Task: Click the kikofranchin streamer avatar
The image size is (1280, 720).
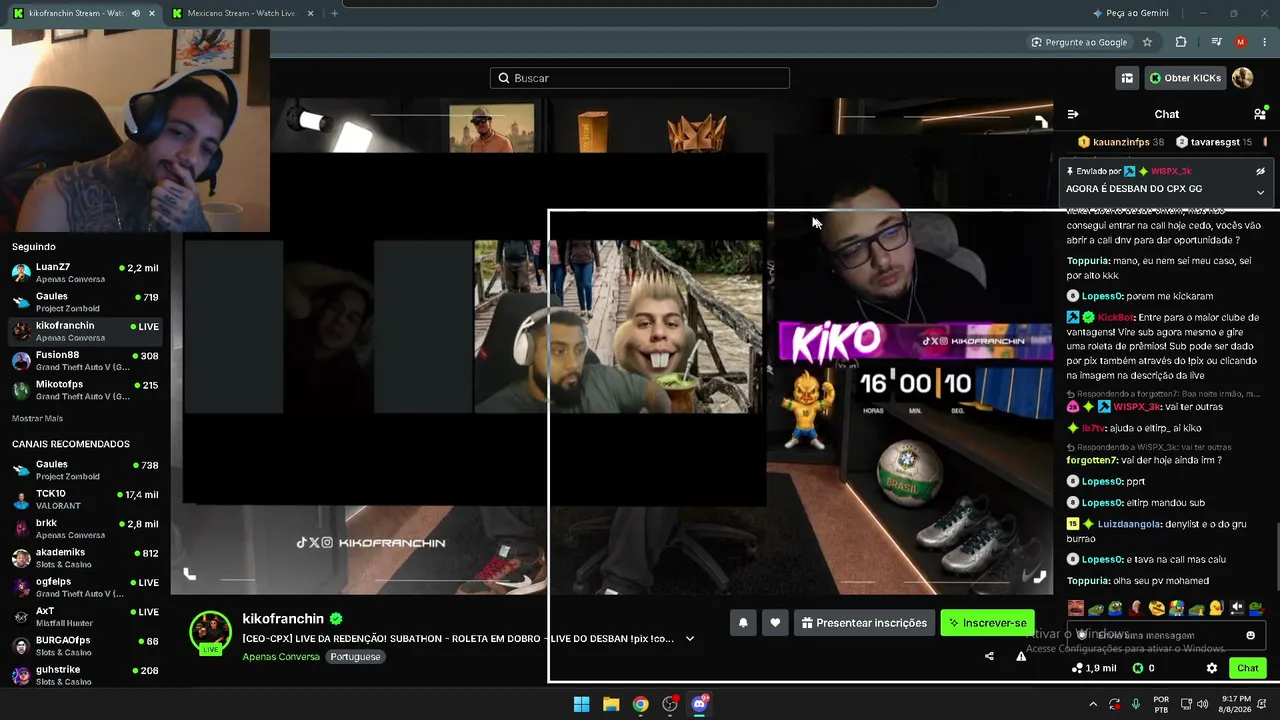Action: [211, 632]
